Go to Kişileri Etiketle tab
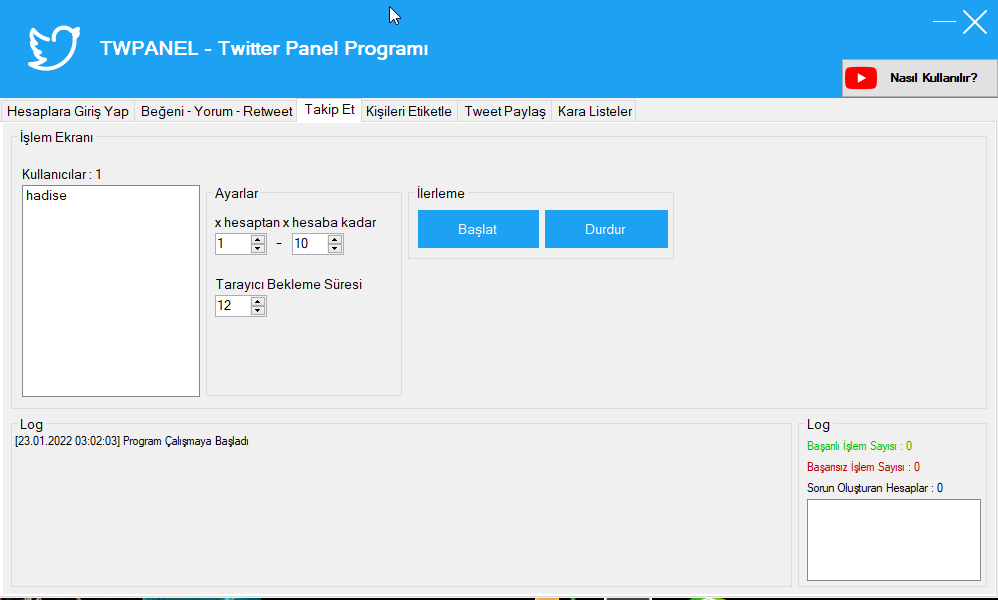The width and height of the screenshot is (998, 600). tap(409, 111)
